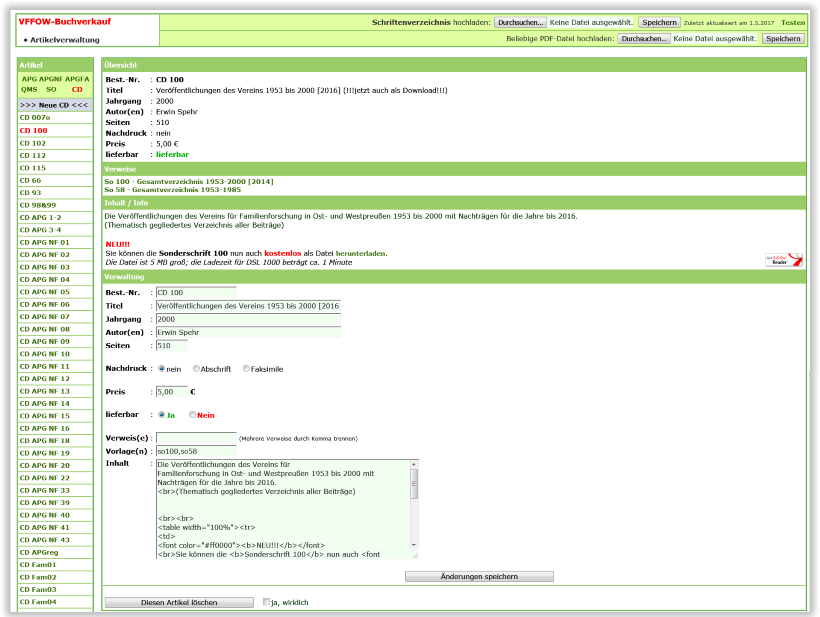Tick the 'ja, wirklich' confirmation checkbox
Viewport: 820px width, 617px height.
(x=266, y=602)
